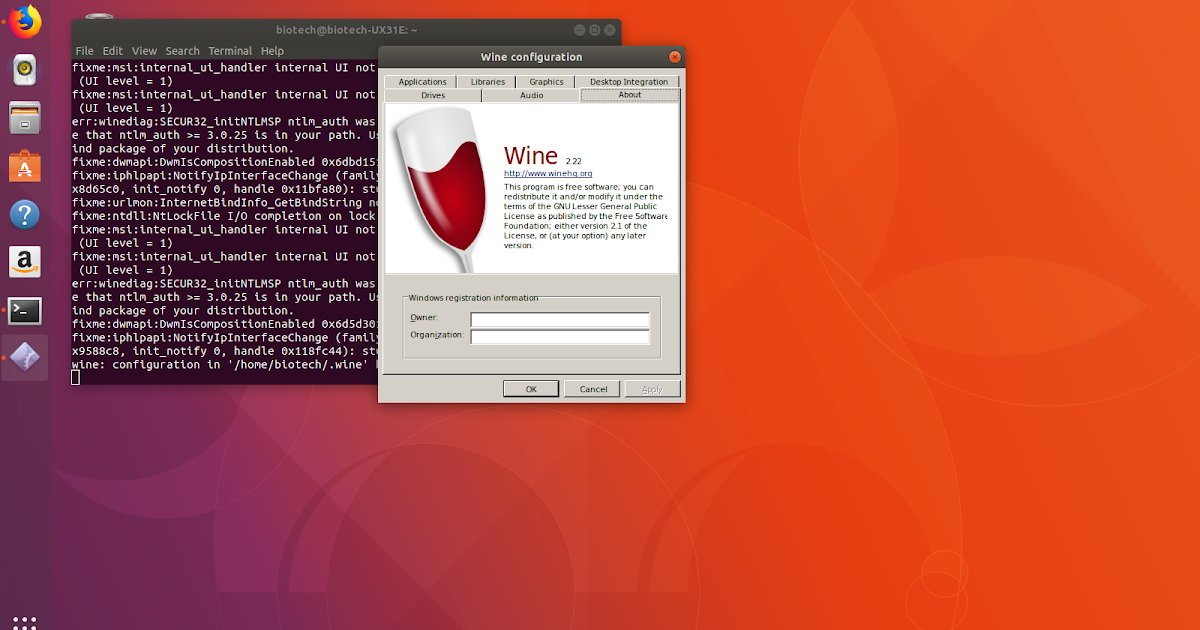This screenshot has width=1200, height=630.
Task: Open the Desktop Integration tab
Action: [628, 81]
